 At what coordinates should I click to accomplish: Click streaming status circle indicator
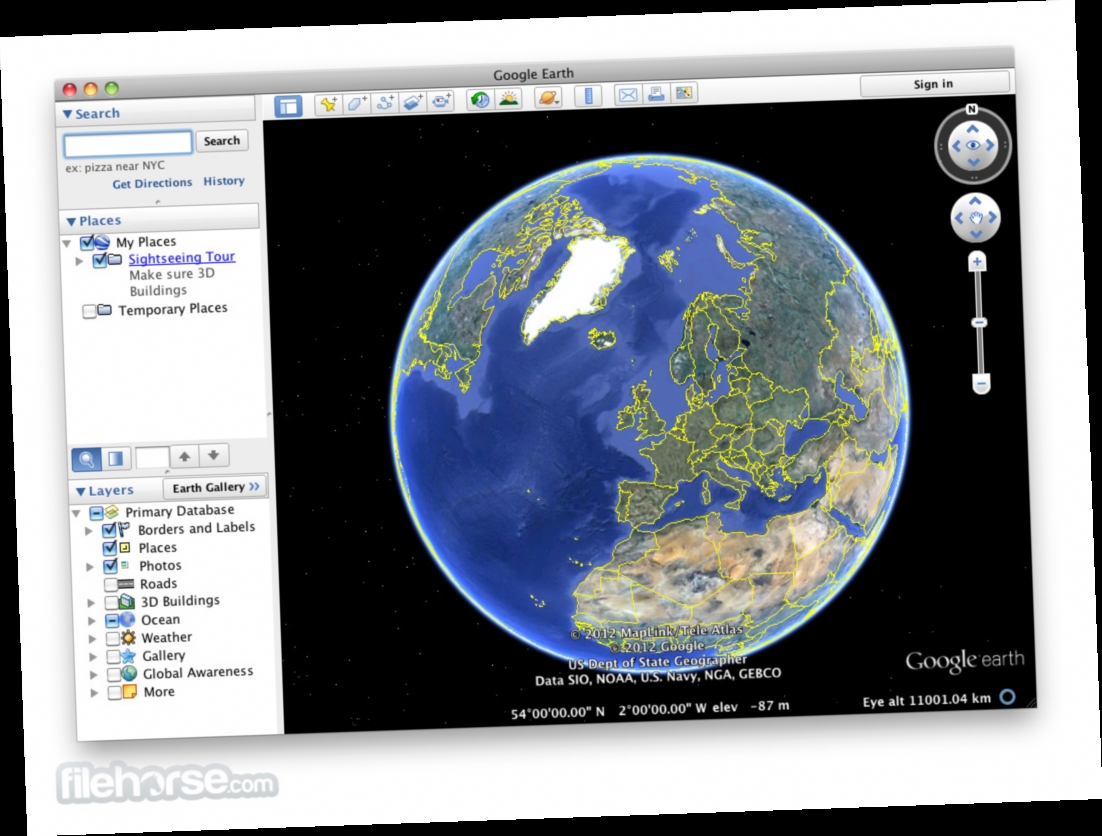[1008, 696]
